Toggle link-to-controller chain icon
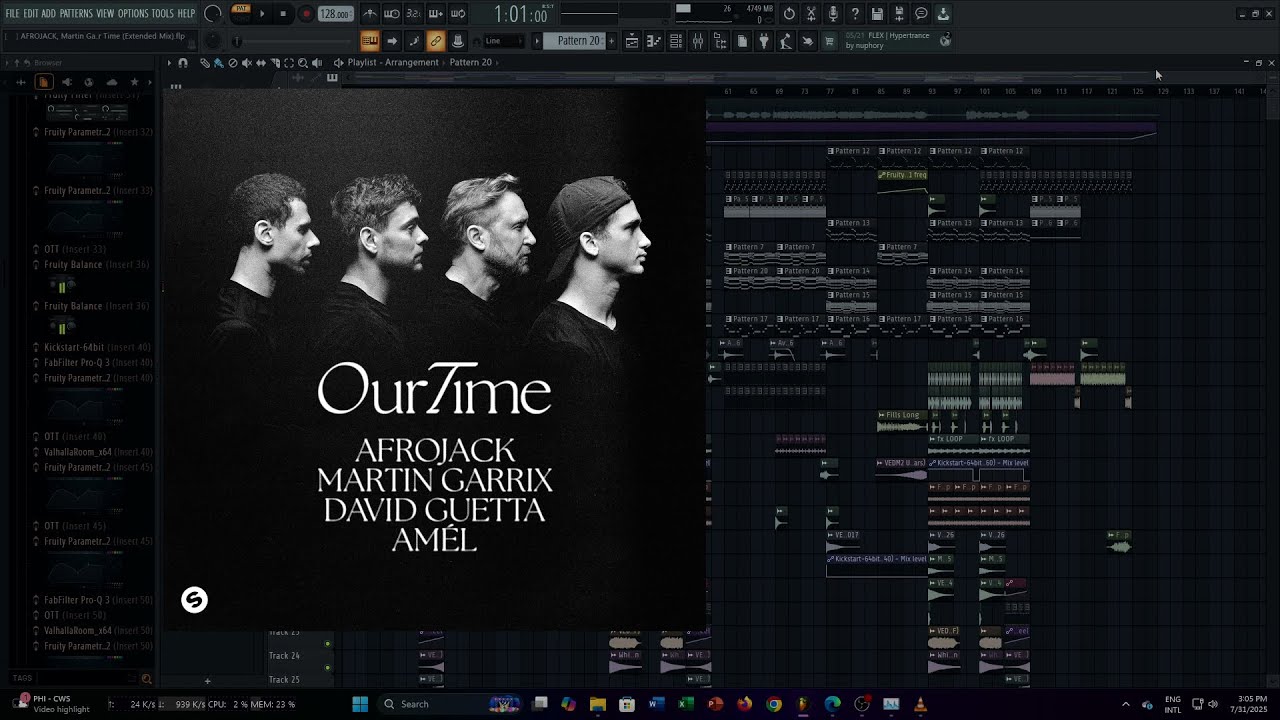Viewport: 1280px width, 720px height. coord(435,41)
